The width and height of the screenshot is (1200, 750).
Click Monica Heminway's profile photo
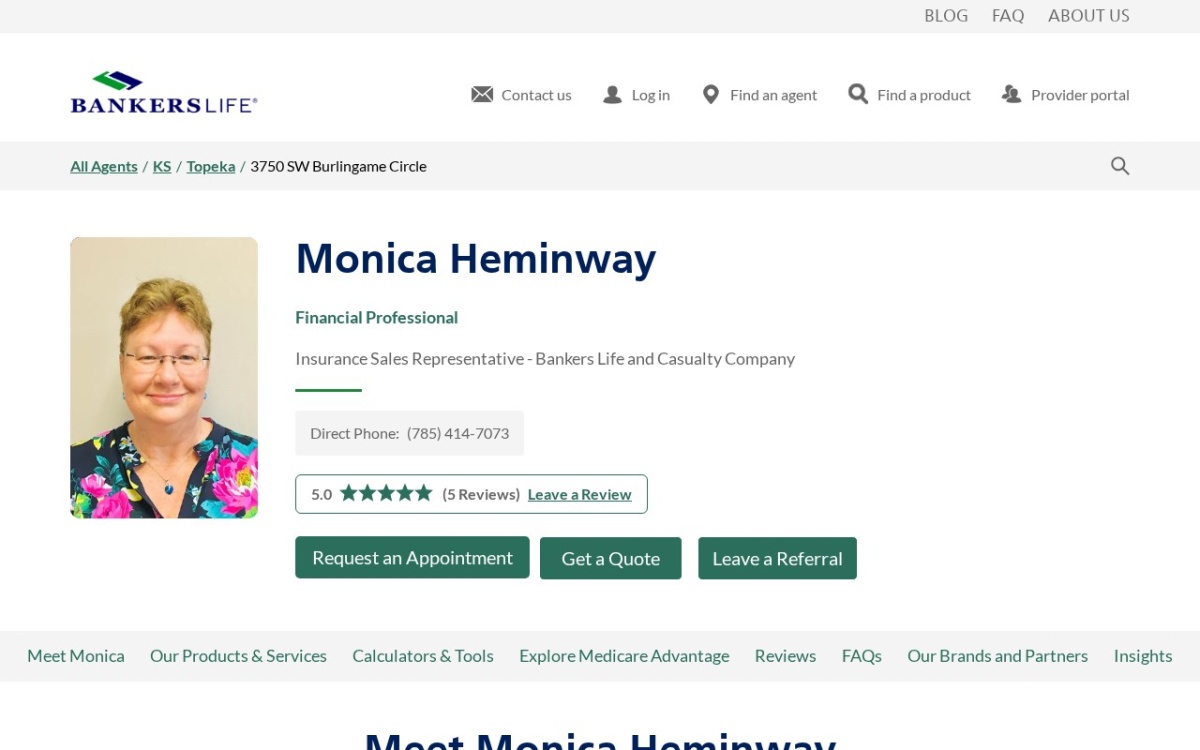click(164, 378)
